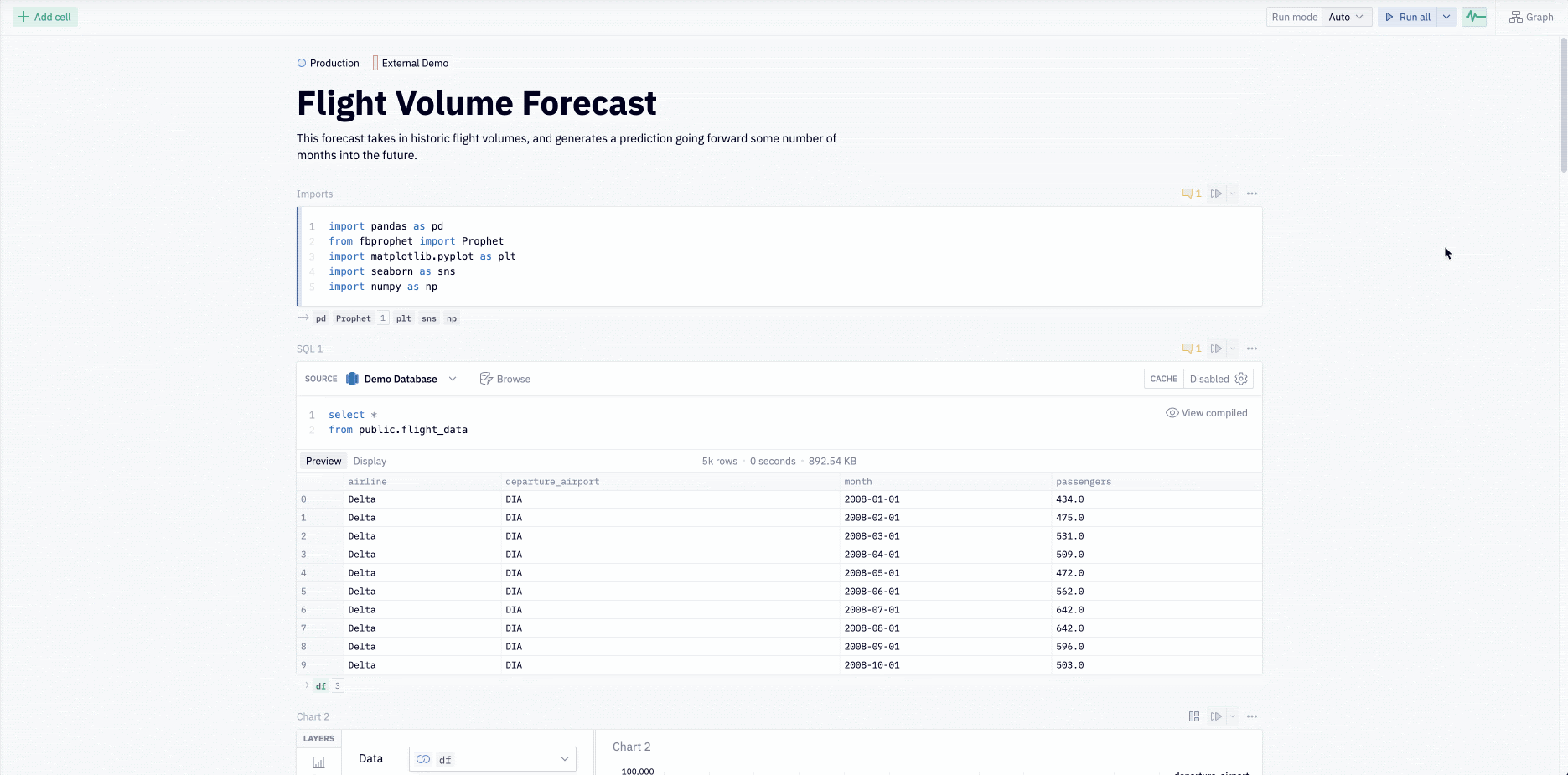The image size is (1568, 775).
Task: Click the Chart 2 cell label
Action: tap(313, 716)
